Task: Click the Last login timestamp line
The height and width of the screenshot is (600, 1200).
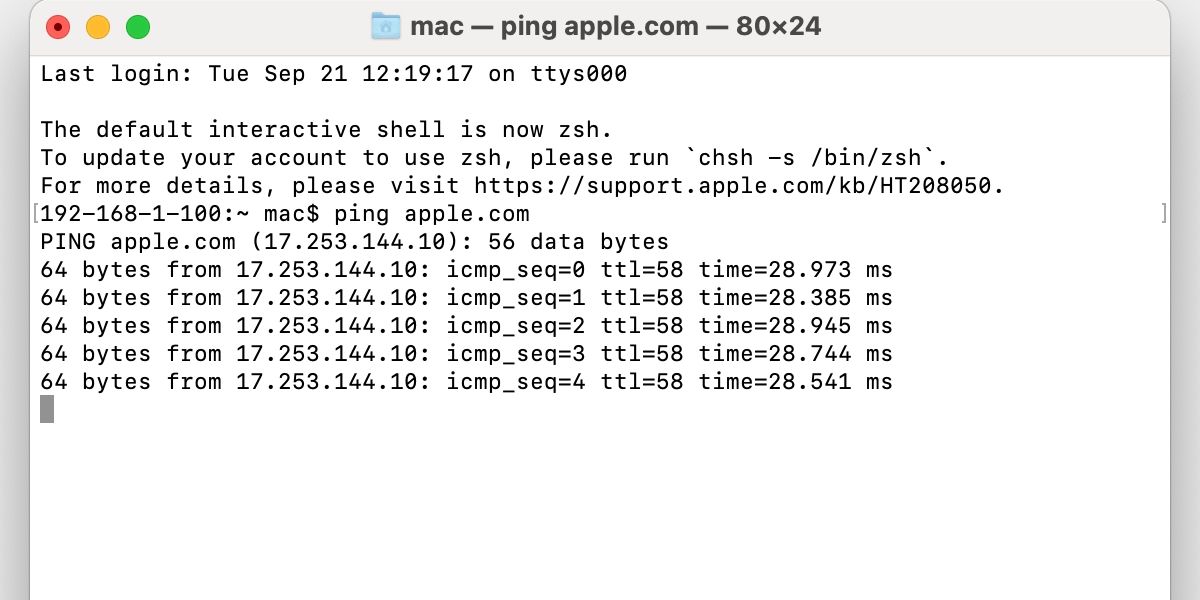Action: 333,73
